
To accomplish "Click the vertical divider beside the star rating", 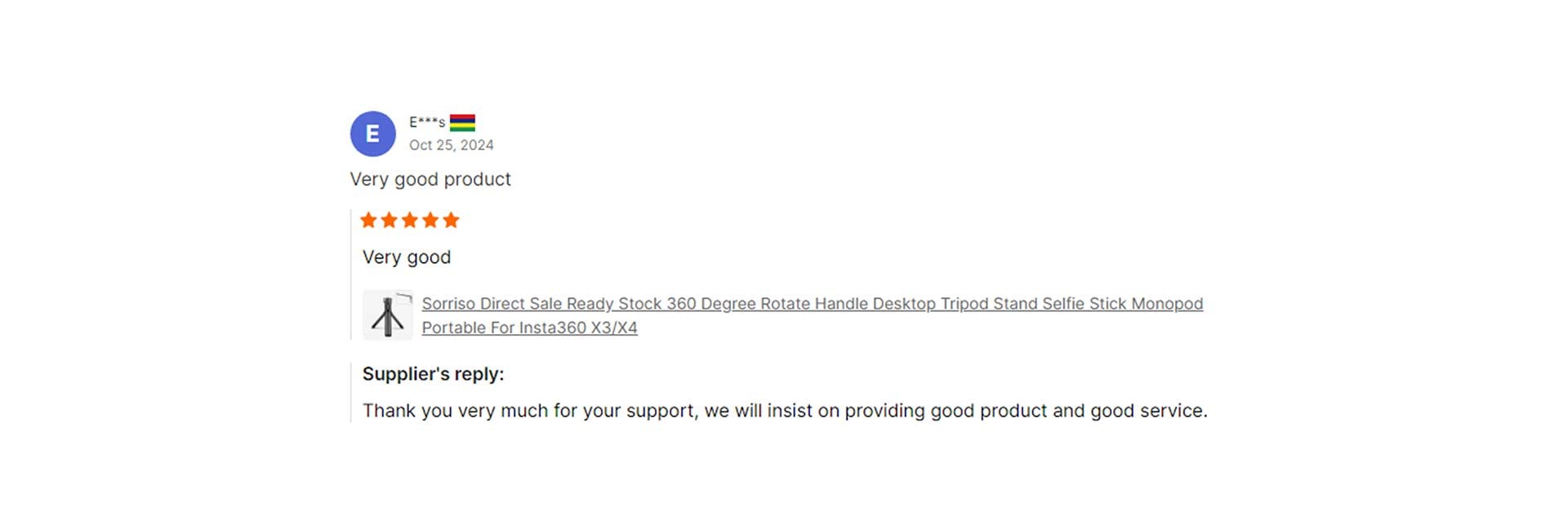I will [351, 274].
